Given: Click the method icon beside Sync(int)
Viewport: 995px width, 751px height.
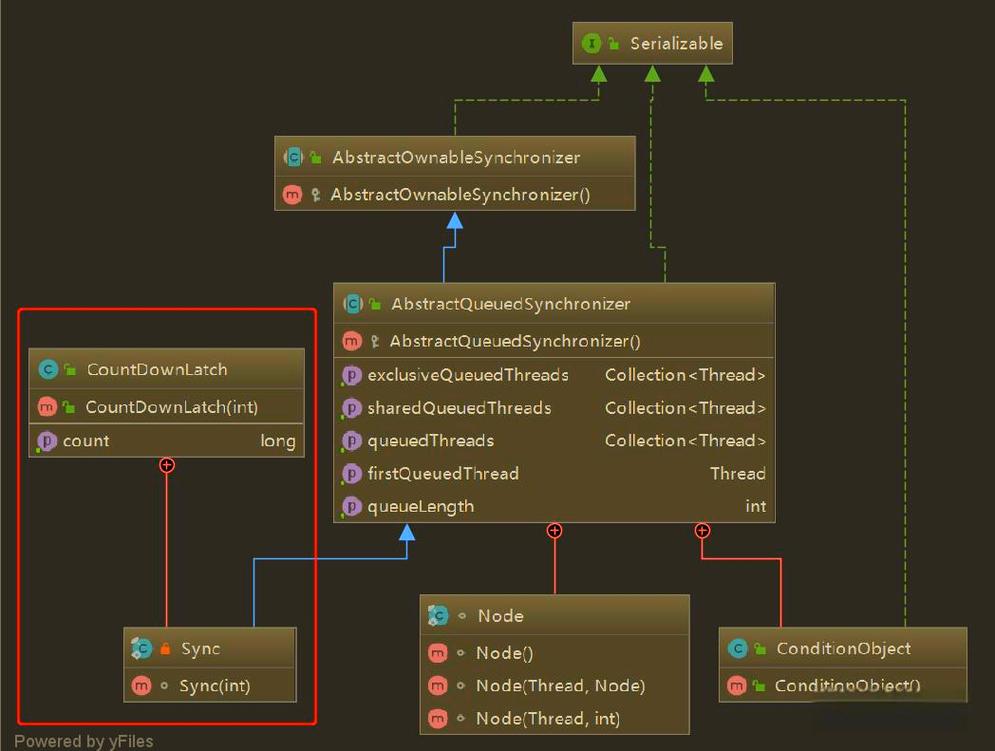Looking at the screenshot, I should (x=141, y=686).
